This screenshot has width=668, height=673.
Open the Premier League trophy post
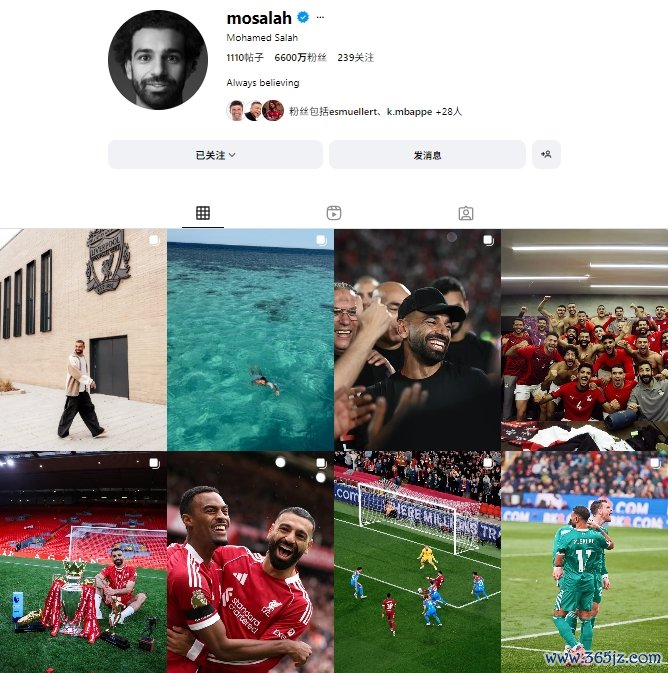83,562
